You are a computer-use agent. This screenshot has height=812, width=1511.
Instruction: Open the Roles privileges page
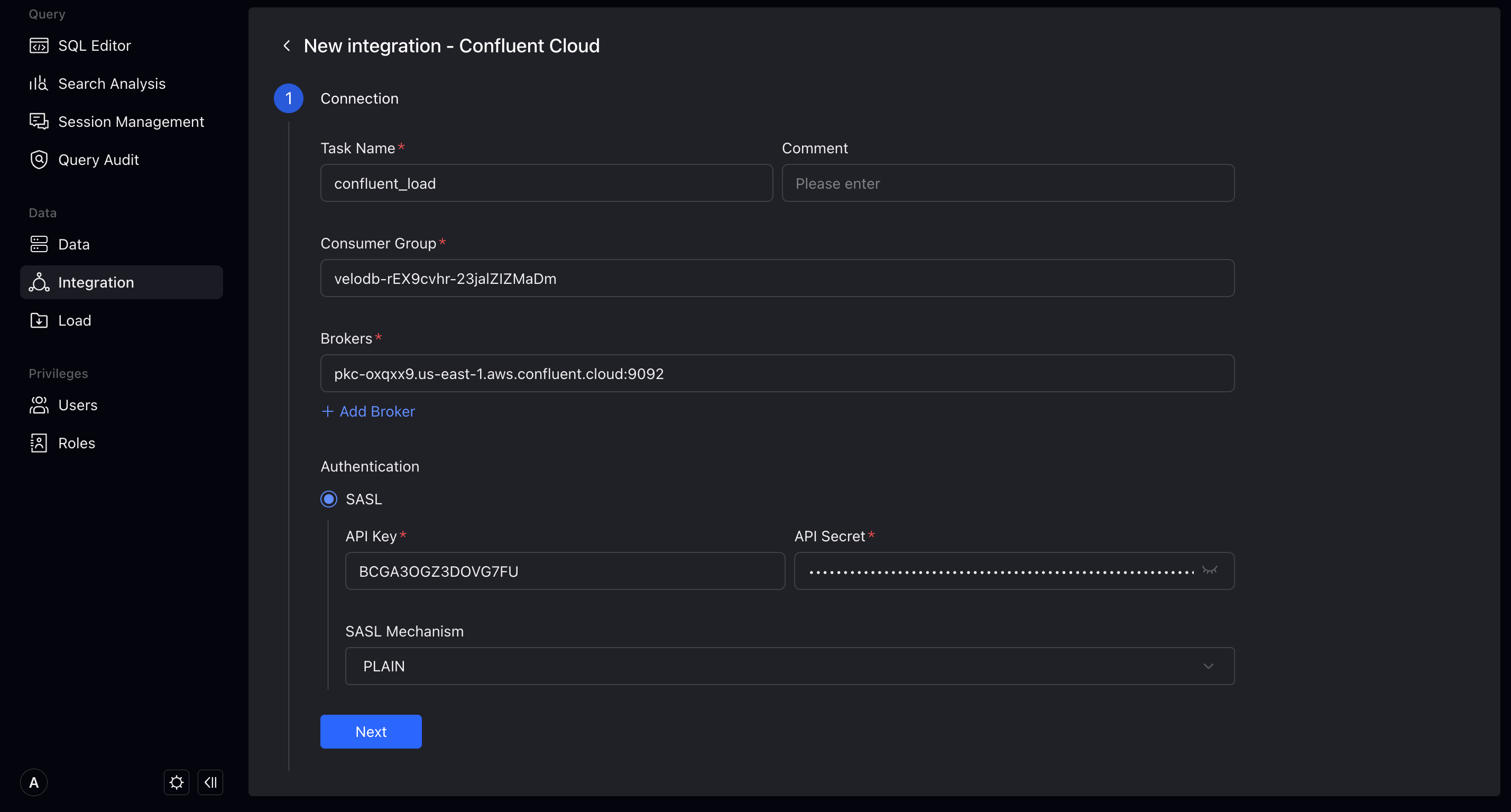point(76,442)
